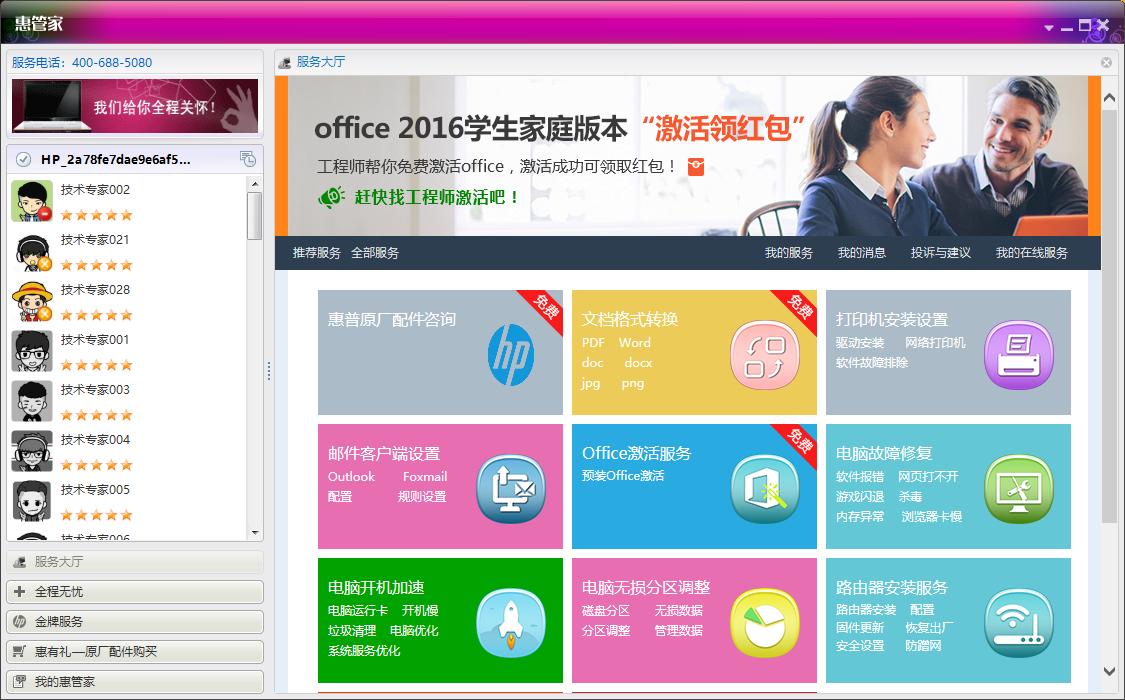The image size is (1125, 700).
Task: Open the 打印机安装设置 tile title
Action: point(892,320)
